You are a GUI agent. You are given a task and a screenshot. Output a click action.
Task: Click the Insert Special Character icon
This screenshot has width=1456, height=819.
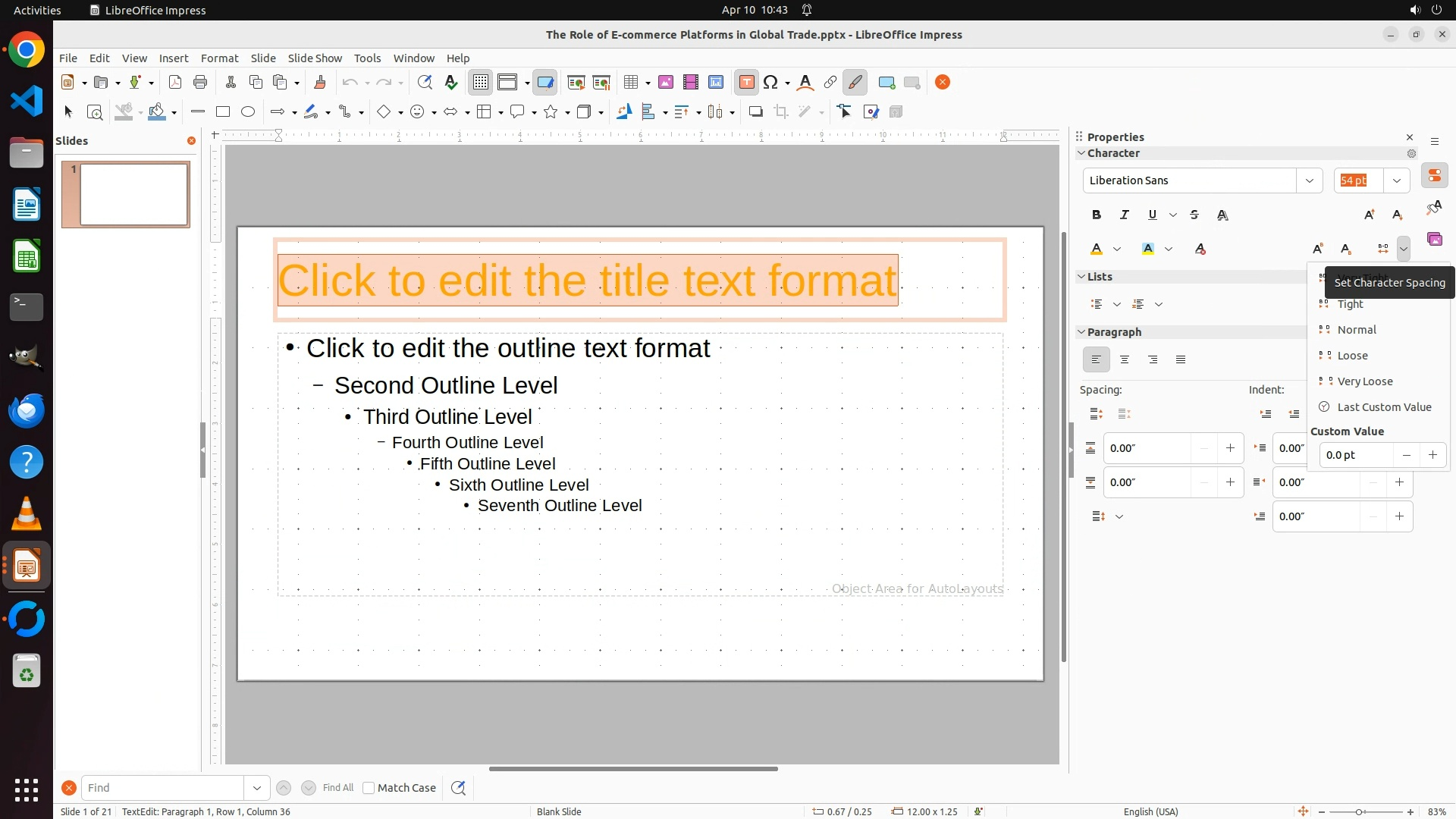click(771, 83)
